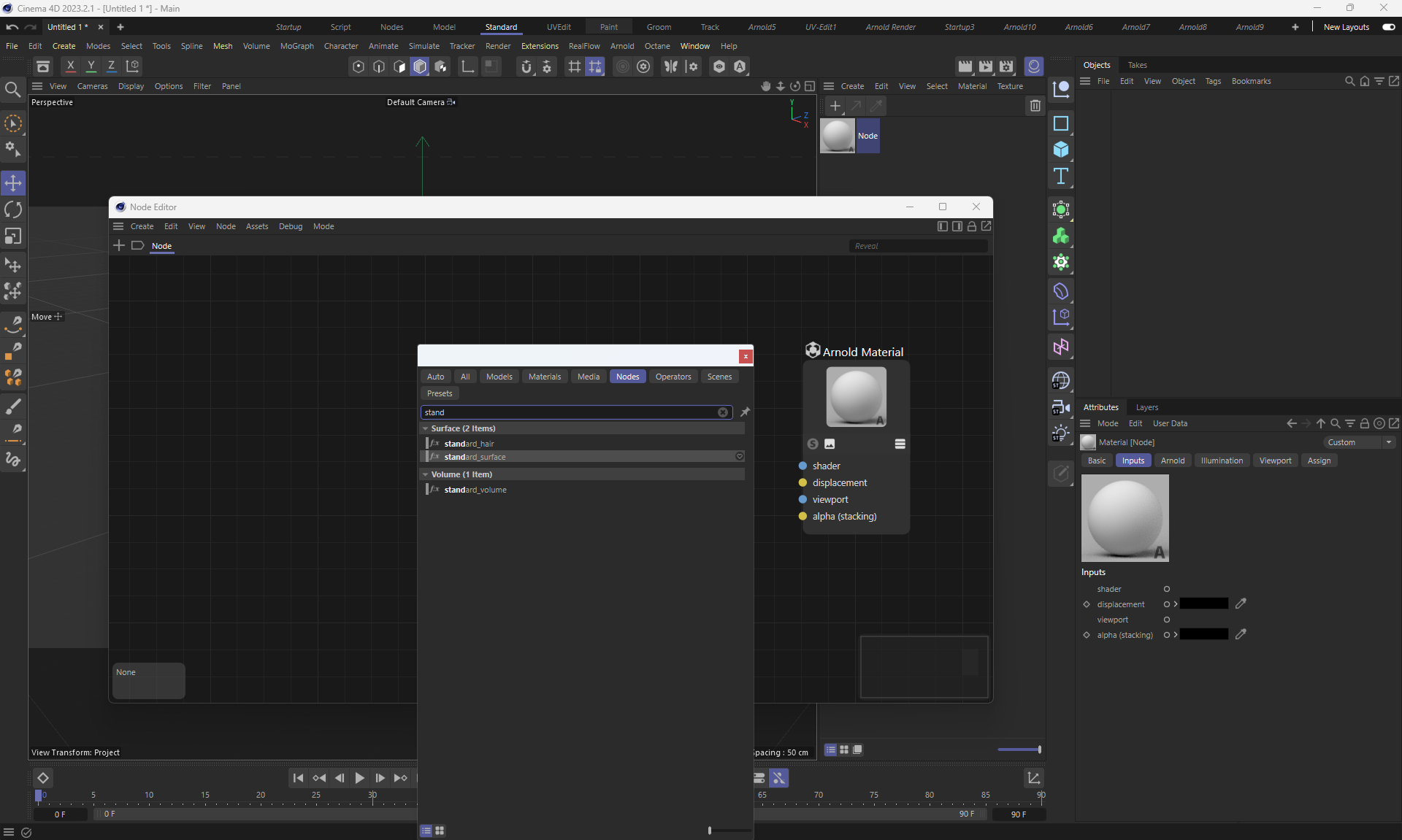This screenshot has height=840, width=1402.
Task: Toggle X axis lock
Action: (x=71, y=66)
